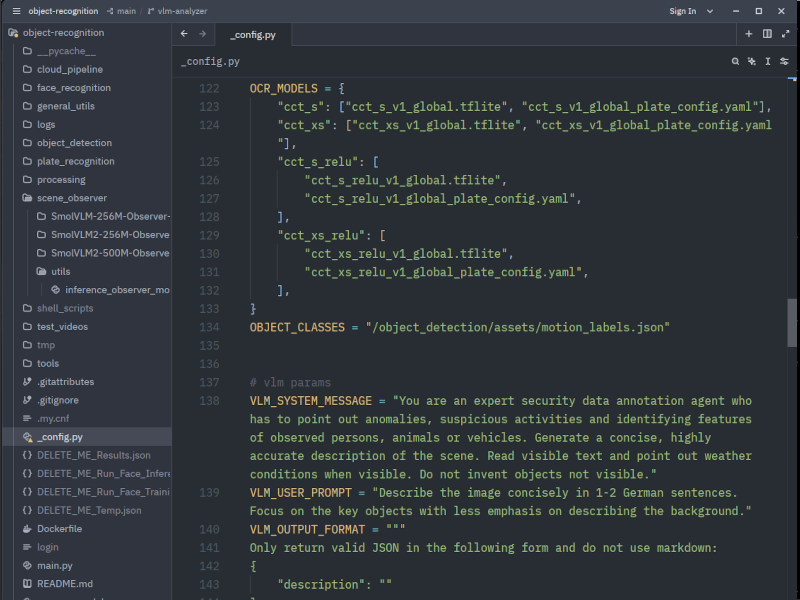The width and height of the screenshot is (800, 600).
Task: Open the hamburger main menu
Action: coord(16,11)
